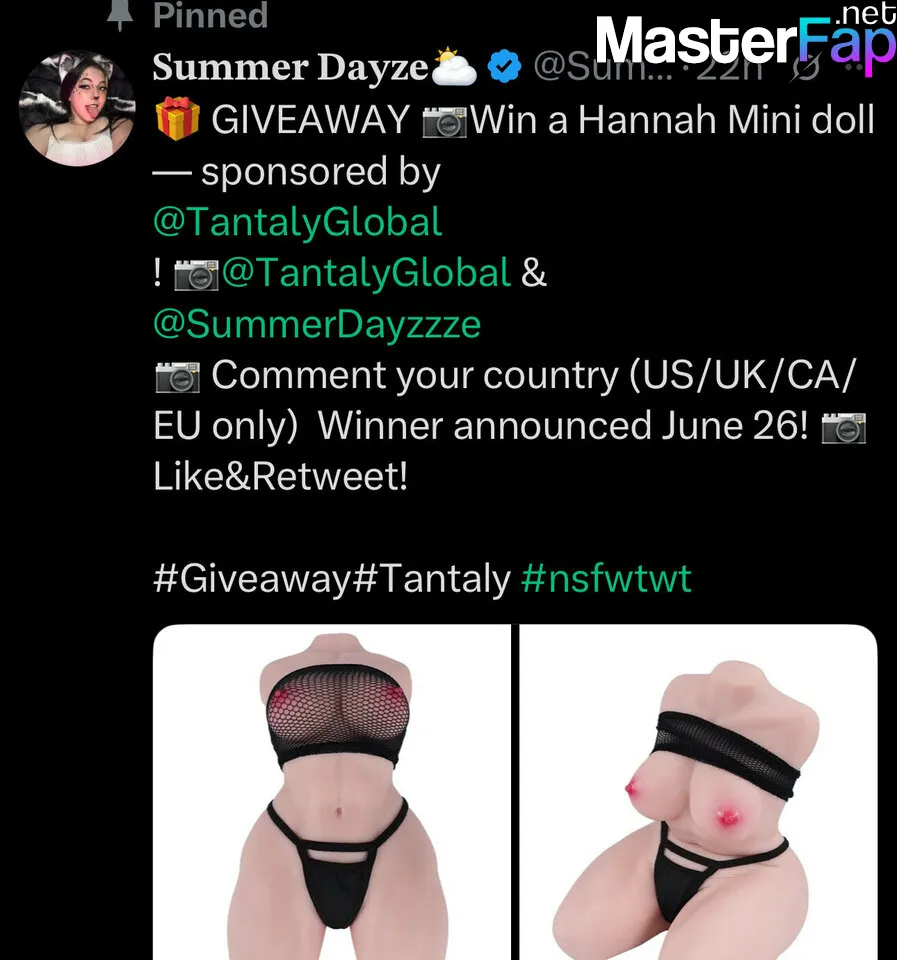Click the MasterFap.net watermark logo
The height and width of the screenshot is (960, 897).
click(746, 38)
